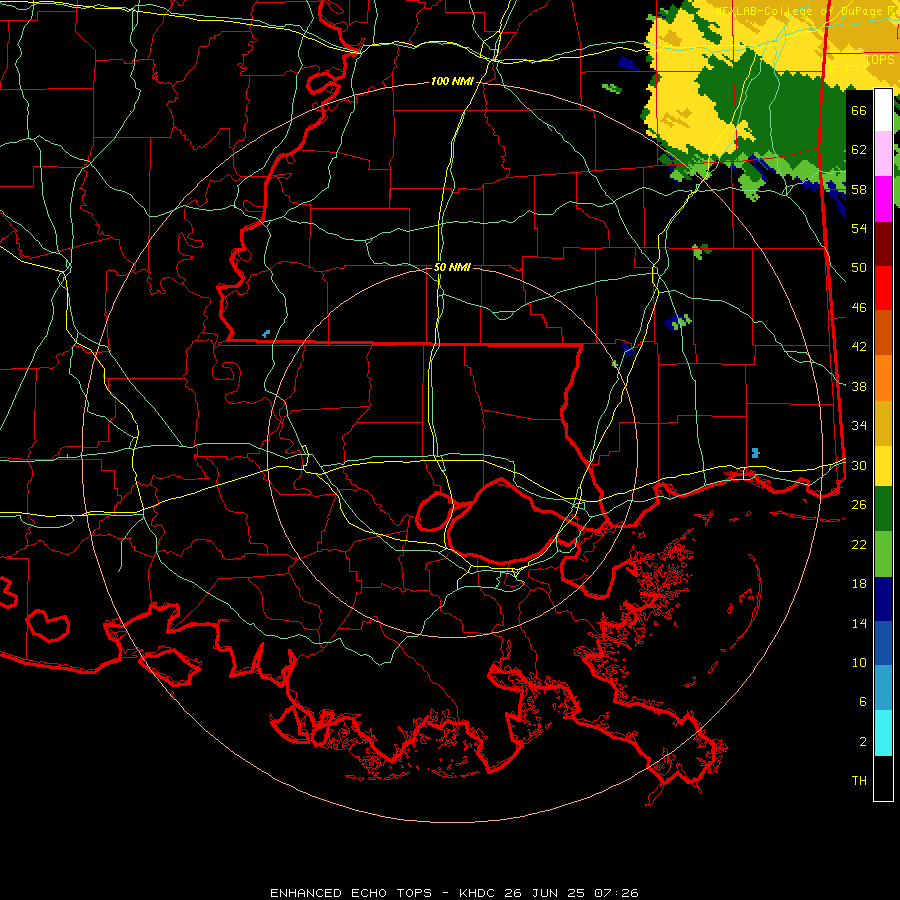900x900 pixels.
Task: Select the magenta legend color block
Action: 883,199
